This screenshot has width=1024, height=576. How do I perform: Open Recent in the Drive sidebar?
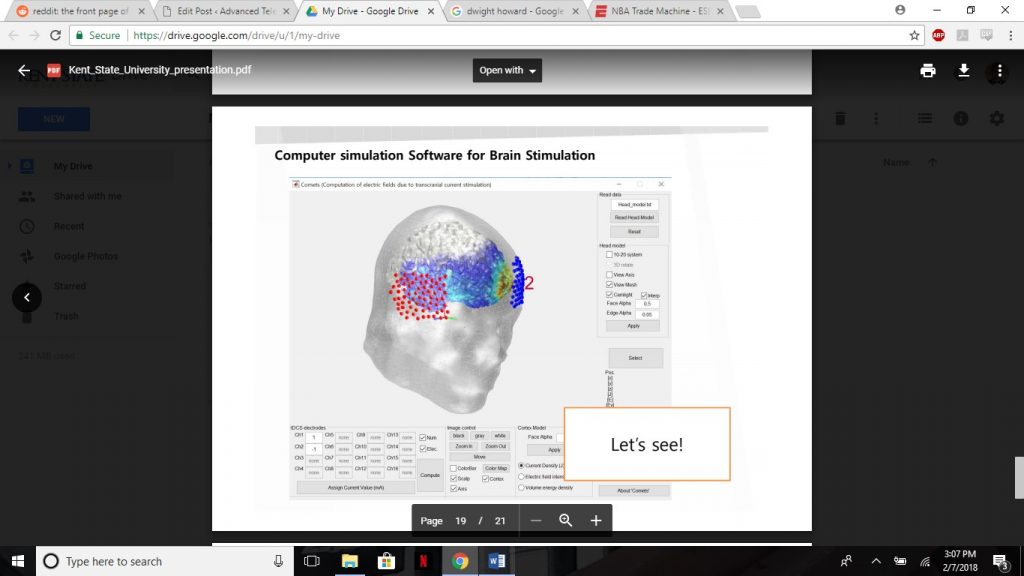(69, 226)
